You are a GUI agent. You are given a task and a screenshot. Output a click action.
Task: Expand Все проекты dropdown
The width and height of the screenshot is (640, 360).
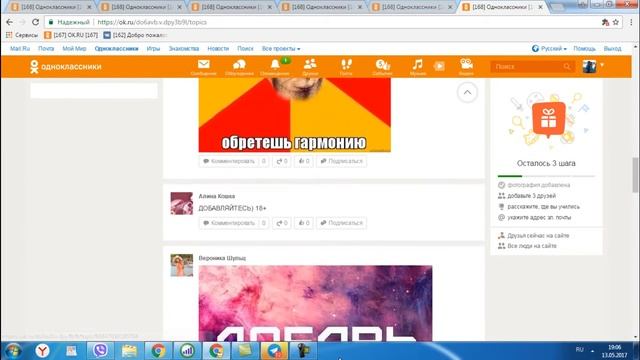pos(281,49)
